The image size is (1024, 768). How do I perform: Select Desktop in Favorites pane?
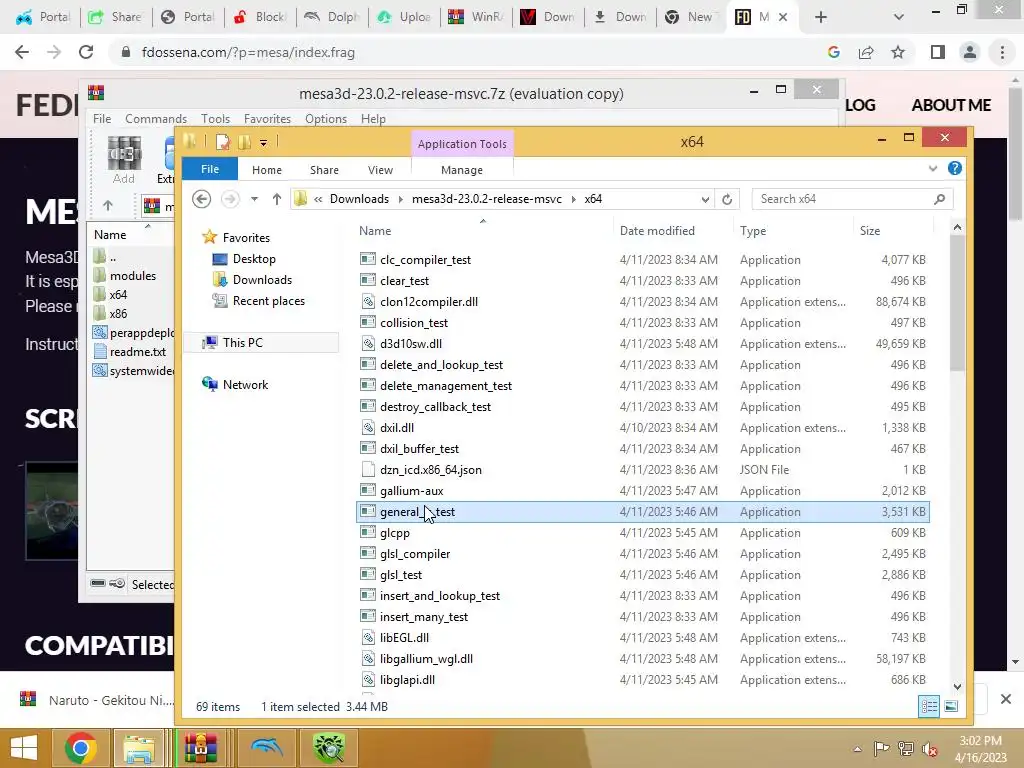[x=253, y=259]
